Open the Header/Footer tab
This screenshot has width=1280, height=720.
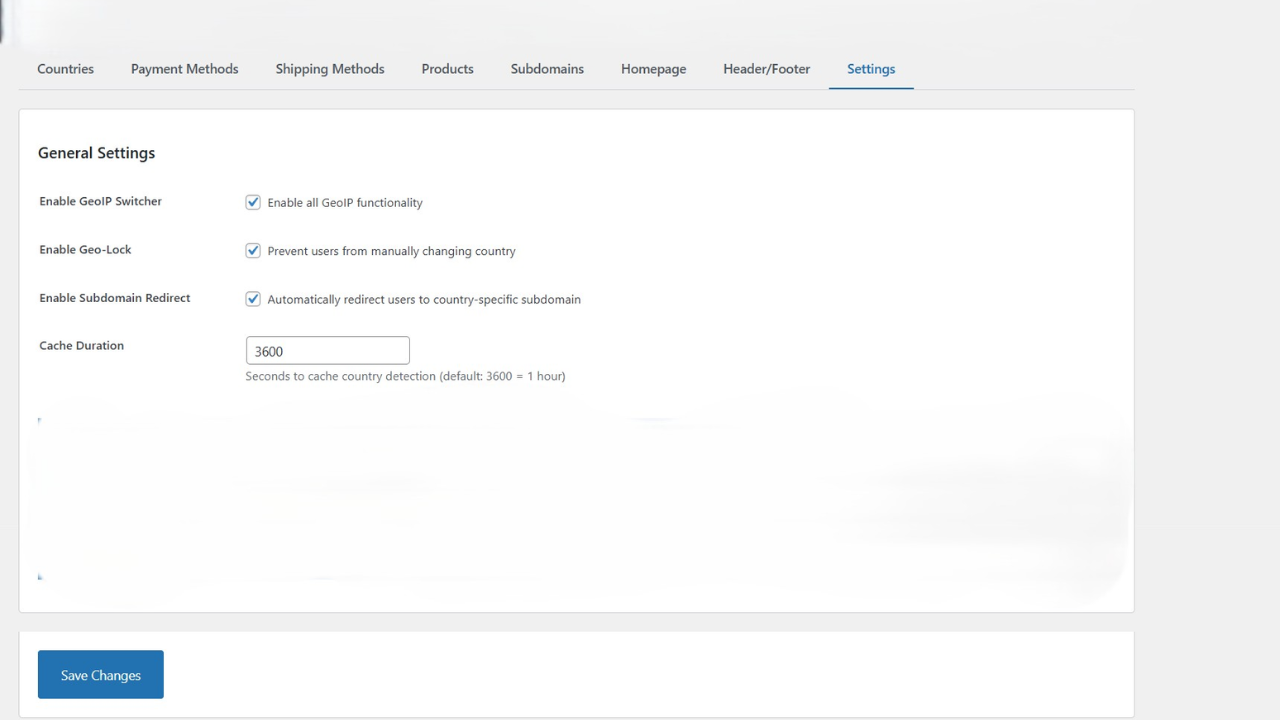(766, 68)
